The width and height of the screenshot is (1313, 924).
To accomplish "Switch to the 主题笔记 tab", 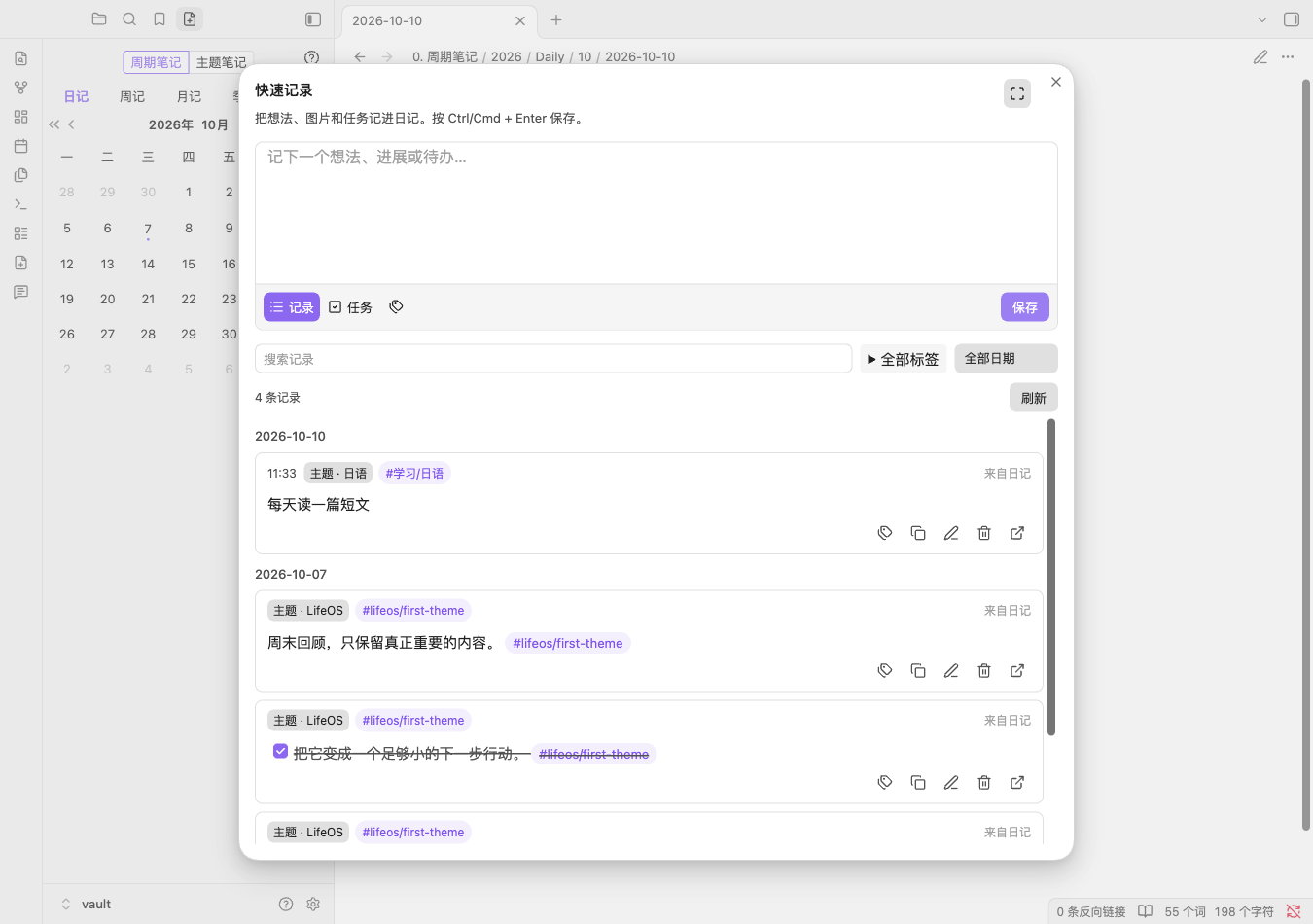I will point(221,62).
